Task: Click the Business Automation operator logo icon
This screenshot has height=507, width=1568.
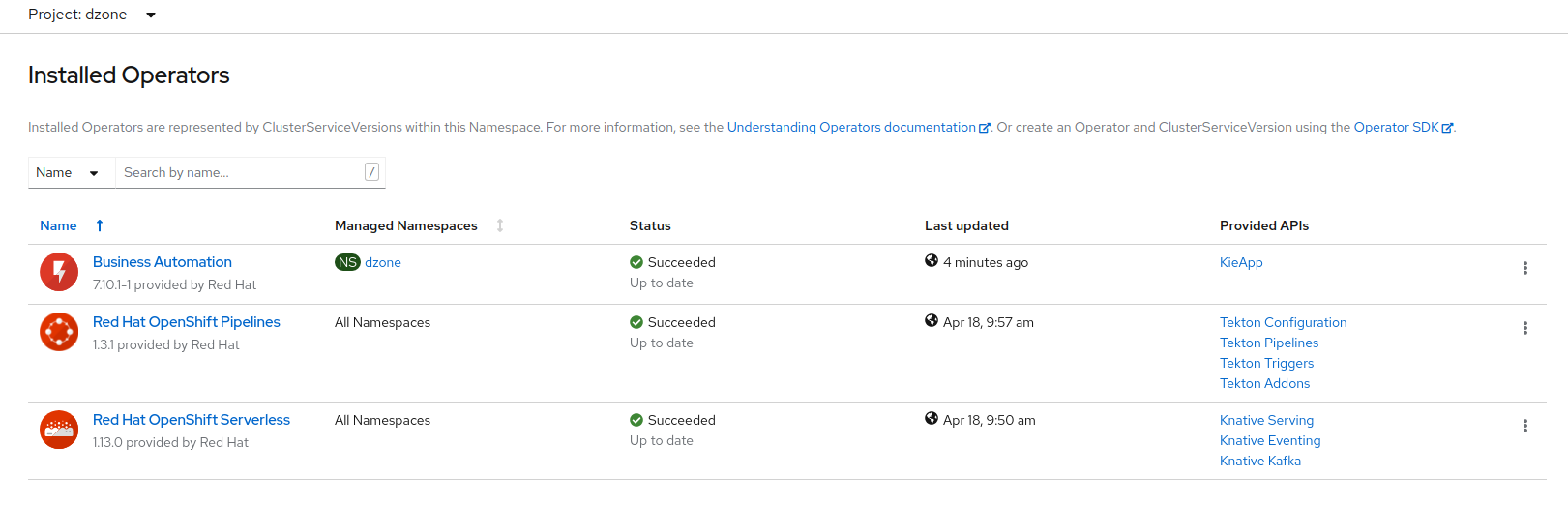Action: [59, 272]
